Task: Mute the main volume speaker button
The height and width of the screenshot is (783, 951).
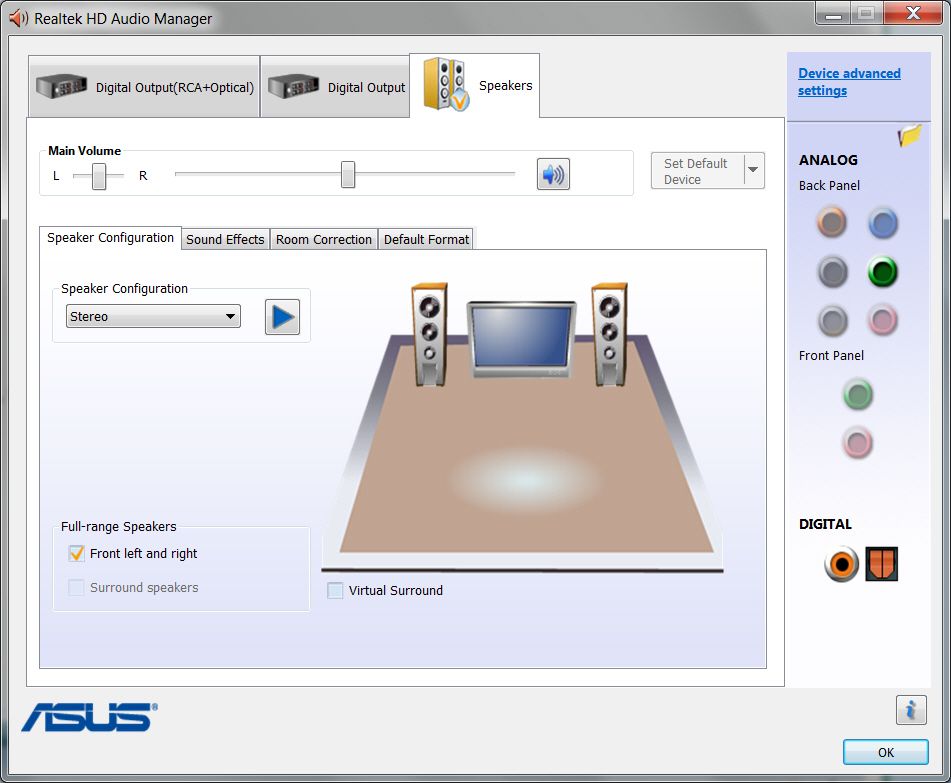Action: (552, 174)
